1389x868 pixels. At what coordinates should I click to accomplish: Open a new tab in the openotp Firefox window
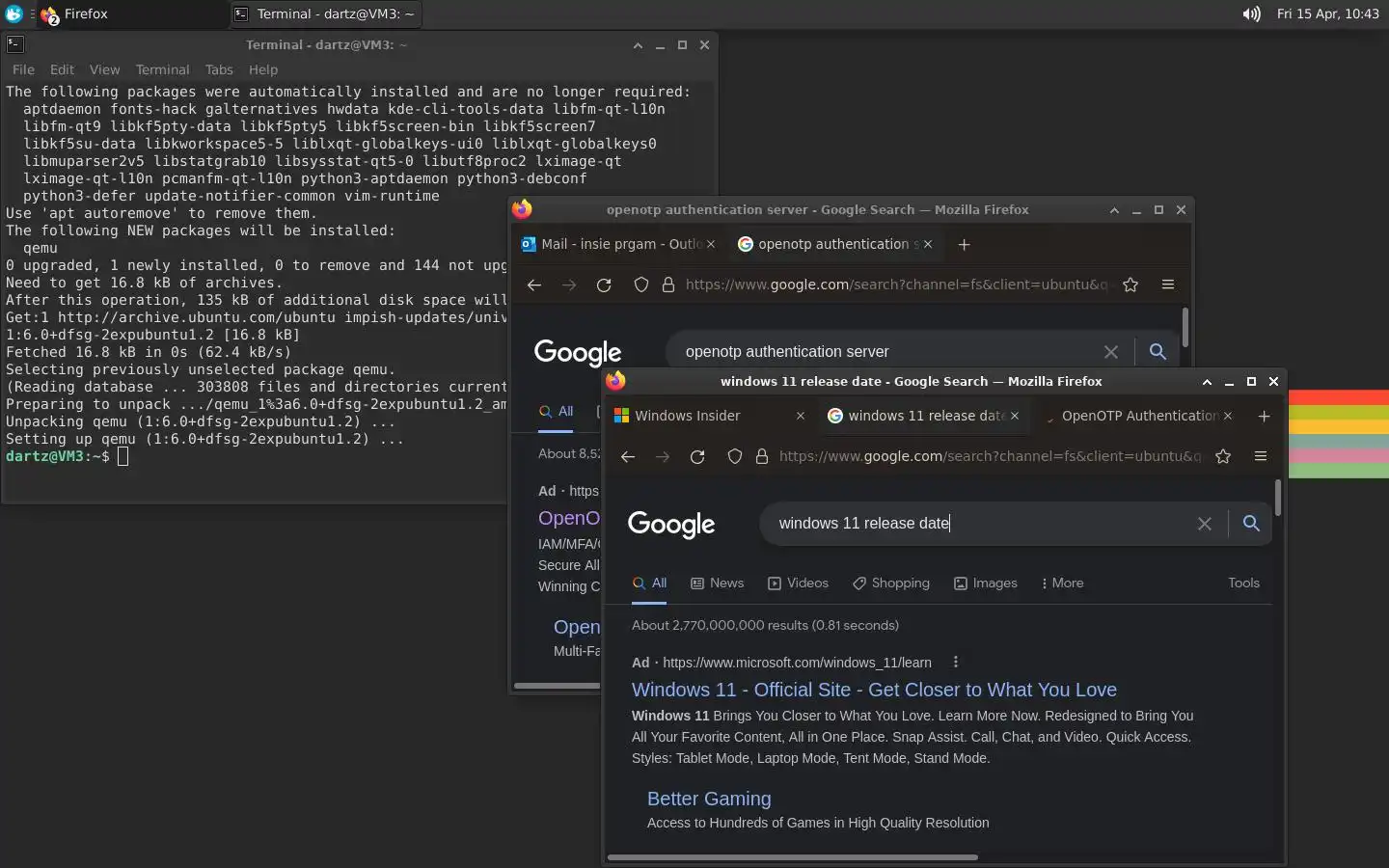pyautogui.click(x=964, y=244)
